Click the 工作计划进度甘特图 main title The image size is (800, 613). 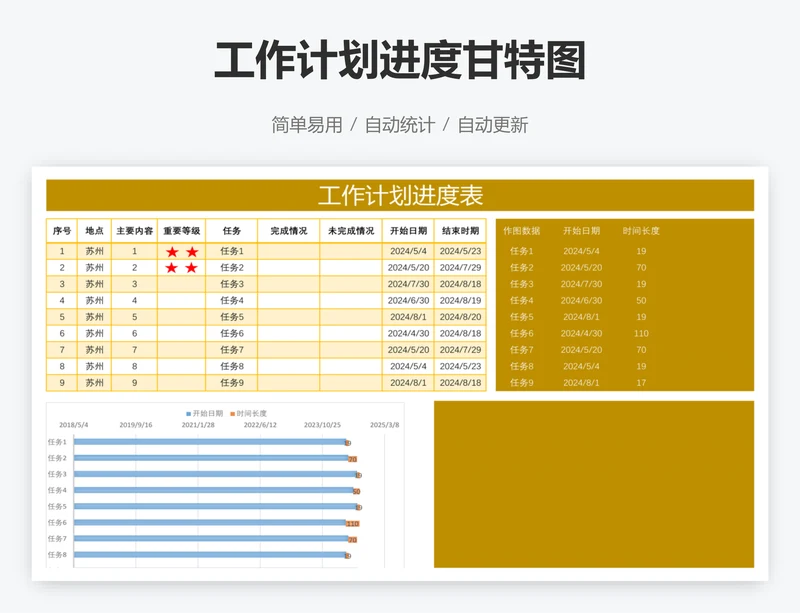(400, 61)
